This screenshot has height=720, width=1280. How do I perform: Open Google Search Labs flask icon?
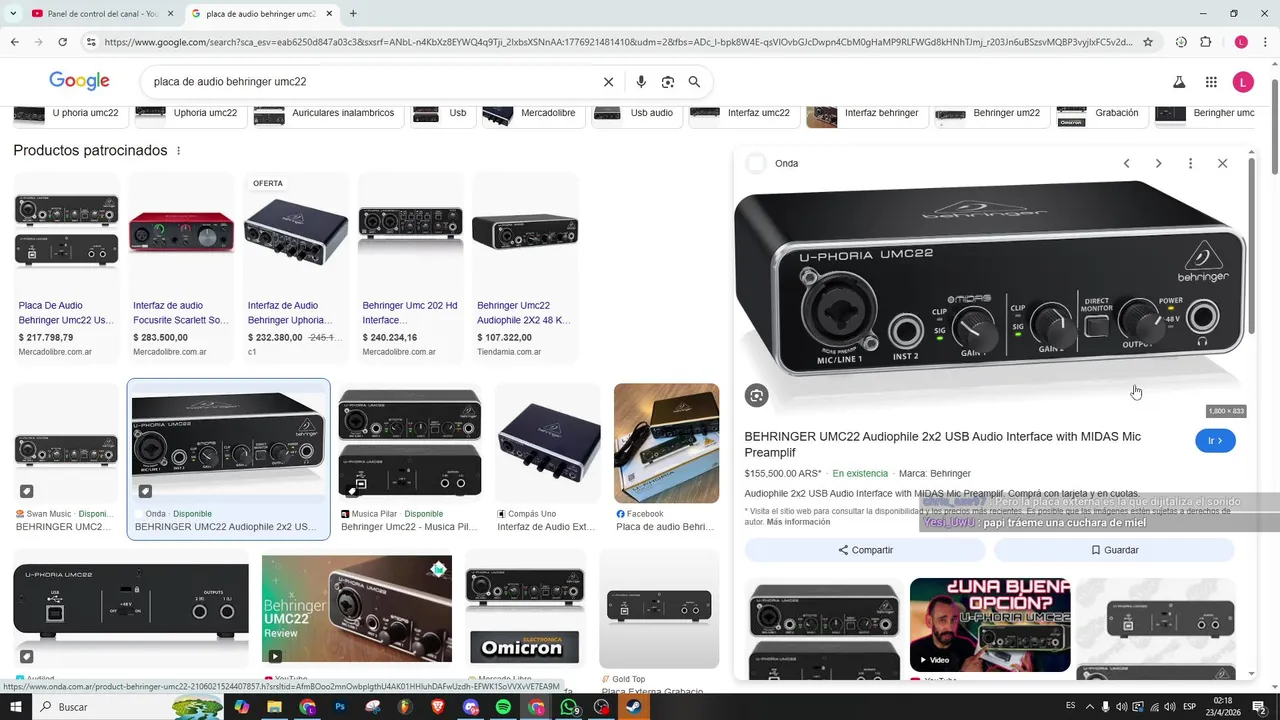1179,82
